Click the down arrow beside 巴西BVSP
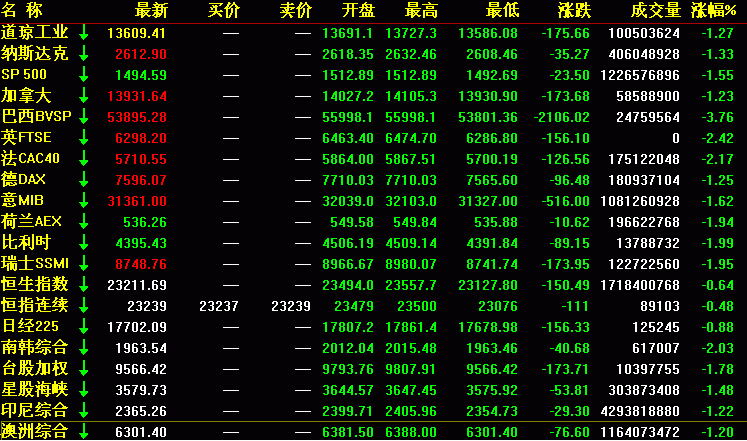The image size is (747, 441). click(x=84, y=116)
